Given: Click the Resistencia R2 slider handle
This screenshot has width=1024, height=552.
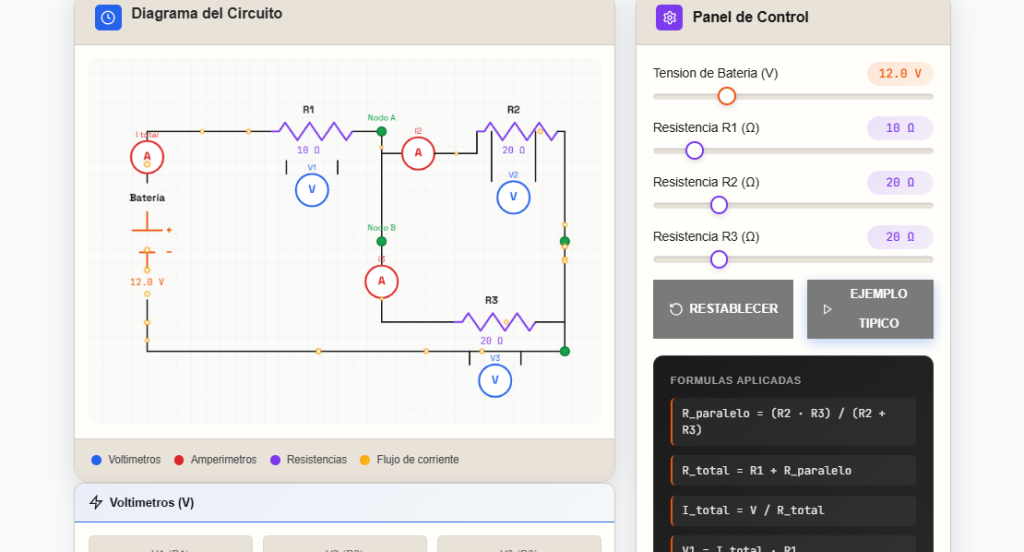Looking at the screenshot, I should (719, 205).
